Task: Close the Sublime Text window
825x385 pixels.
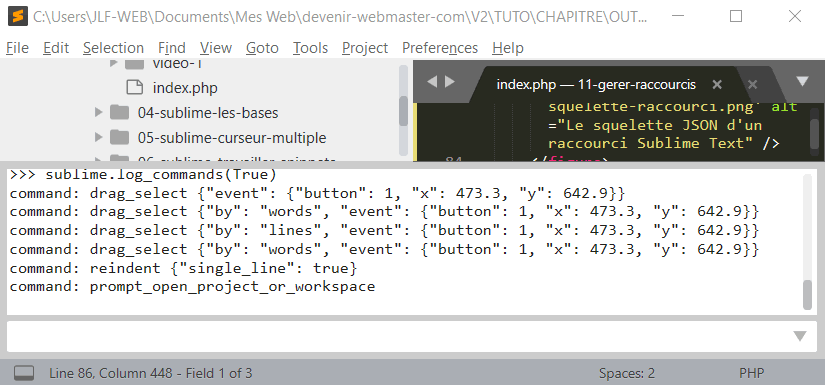Action: (794, 16)
